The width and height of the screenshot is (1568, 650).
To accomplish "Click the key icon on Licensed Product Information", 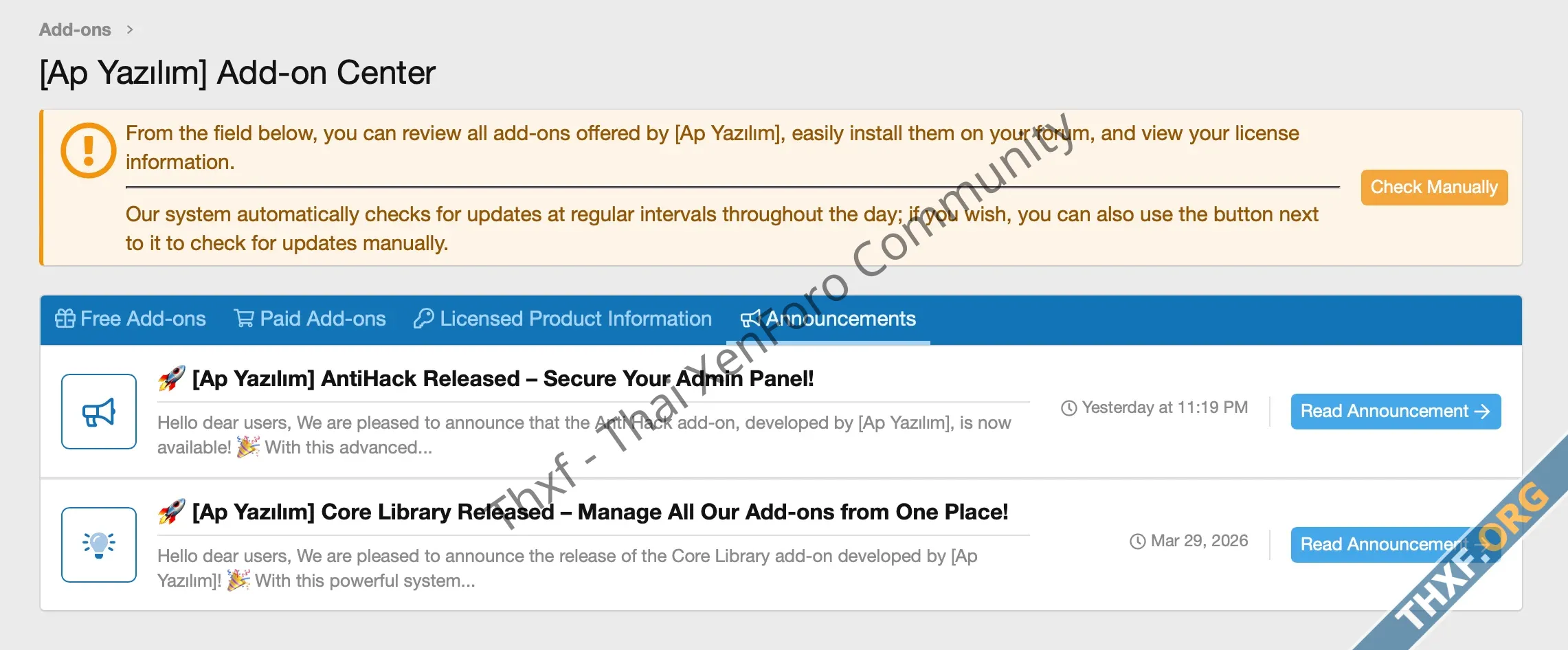I will click(423, 319).
